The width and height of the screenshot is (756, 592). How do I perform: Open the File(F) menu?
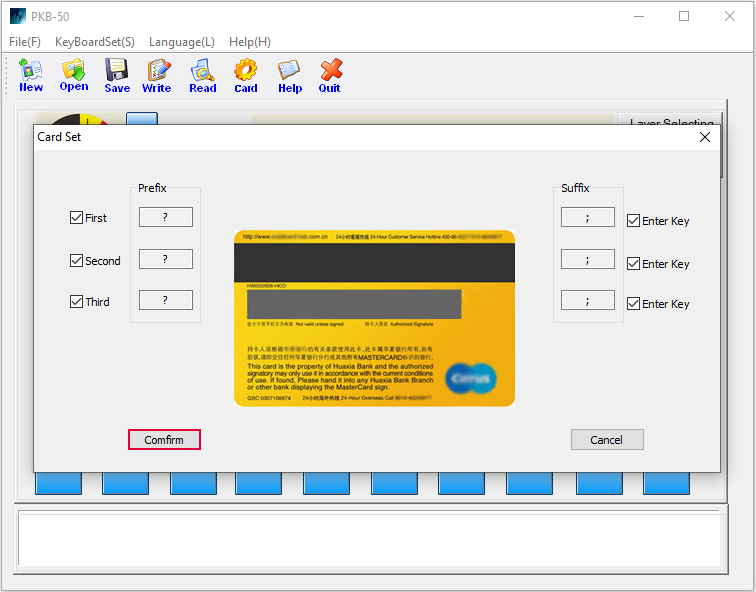25,42
